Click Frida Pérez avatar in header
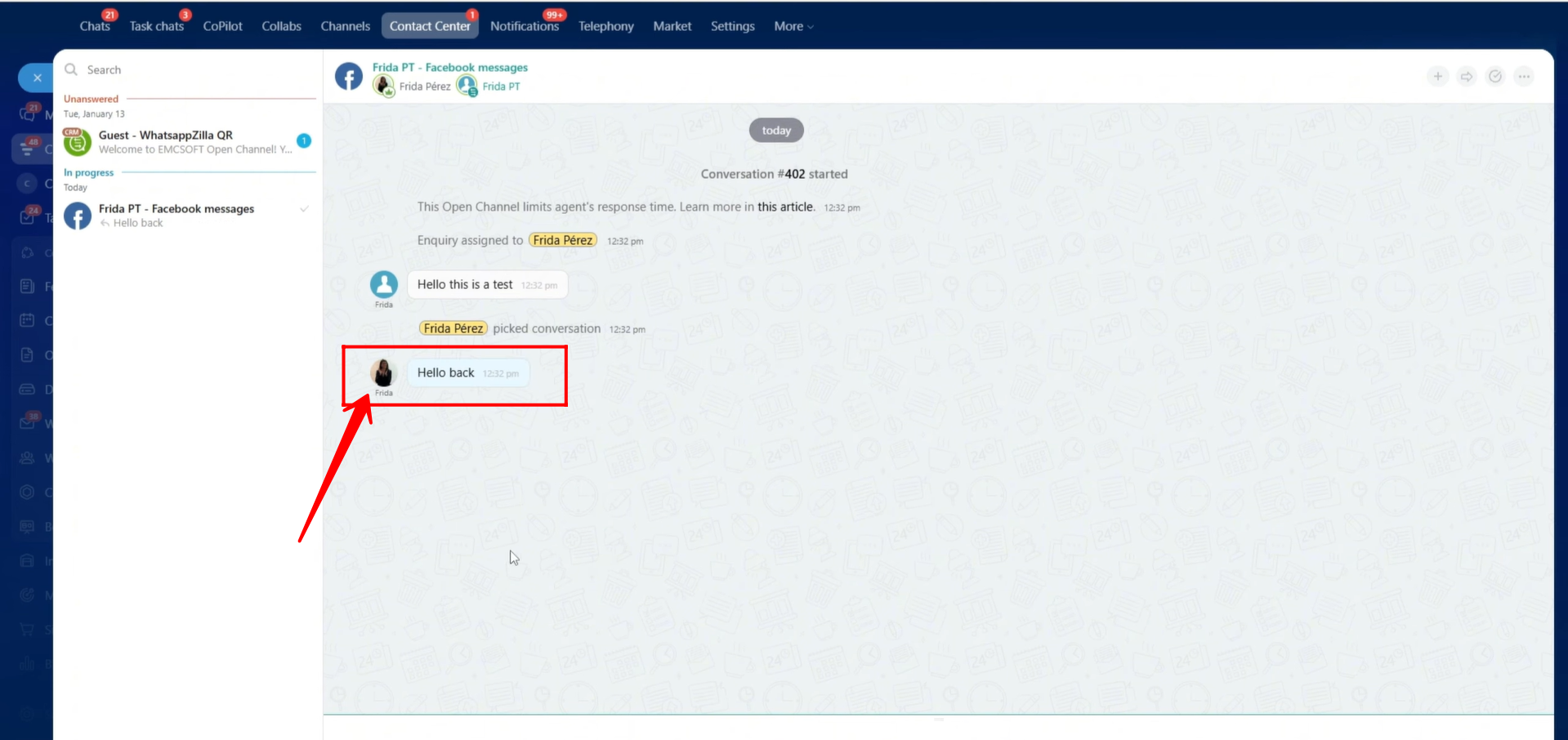 pyautogui.click(x=383, y=86)
